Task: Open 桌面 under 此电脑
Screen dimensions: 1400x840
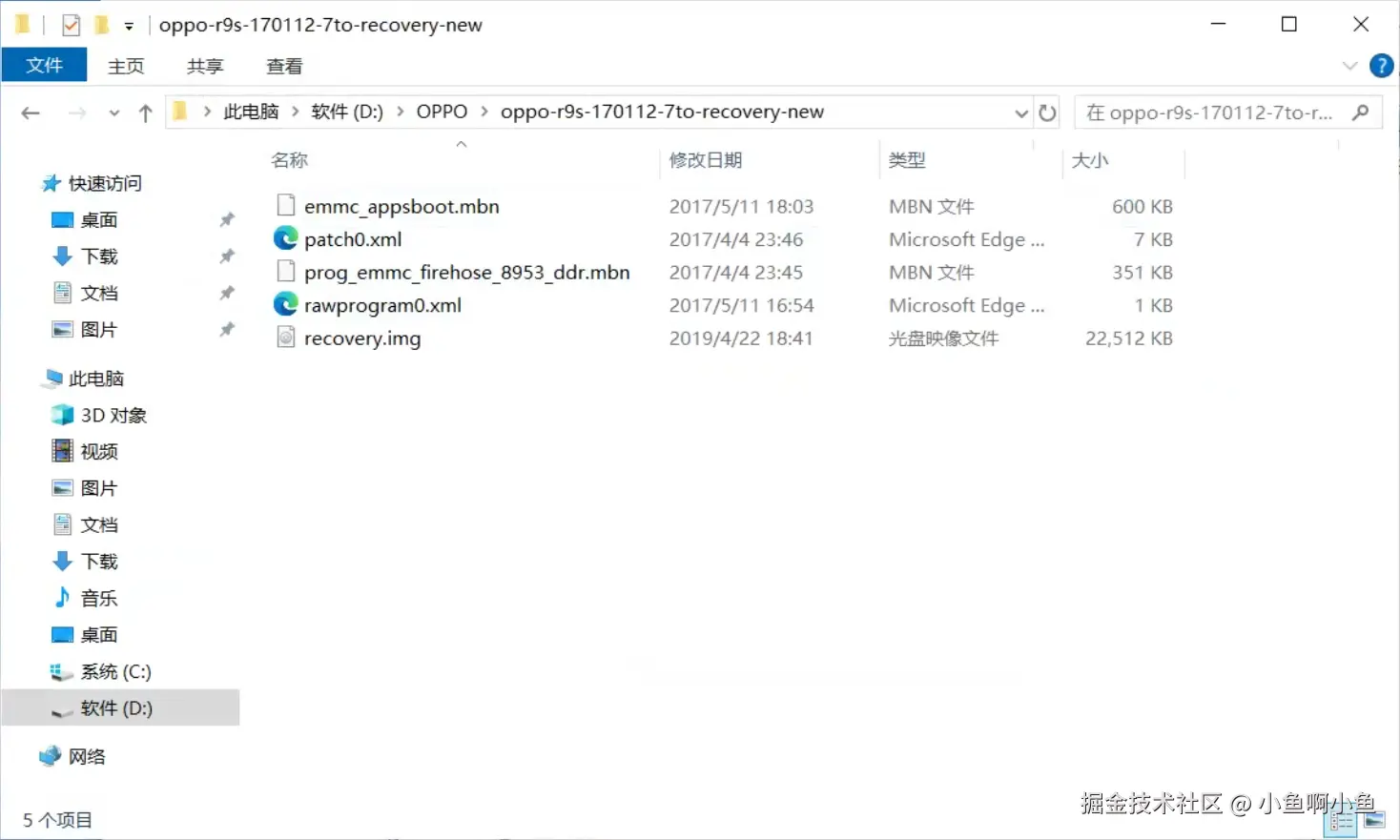Action: point(99,635)
